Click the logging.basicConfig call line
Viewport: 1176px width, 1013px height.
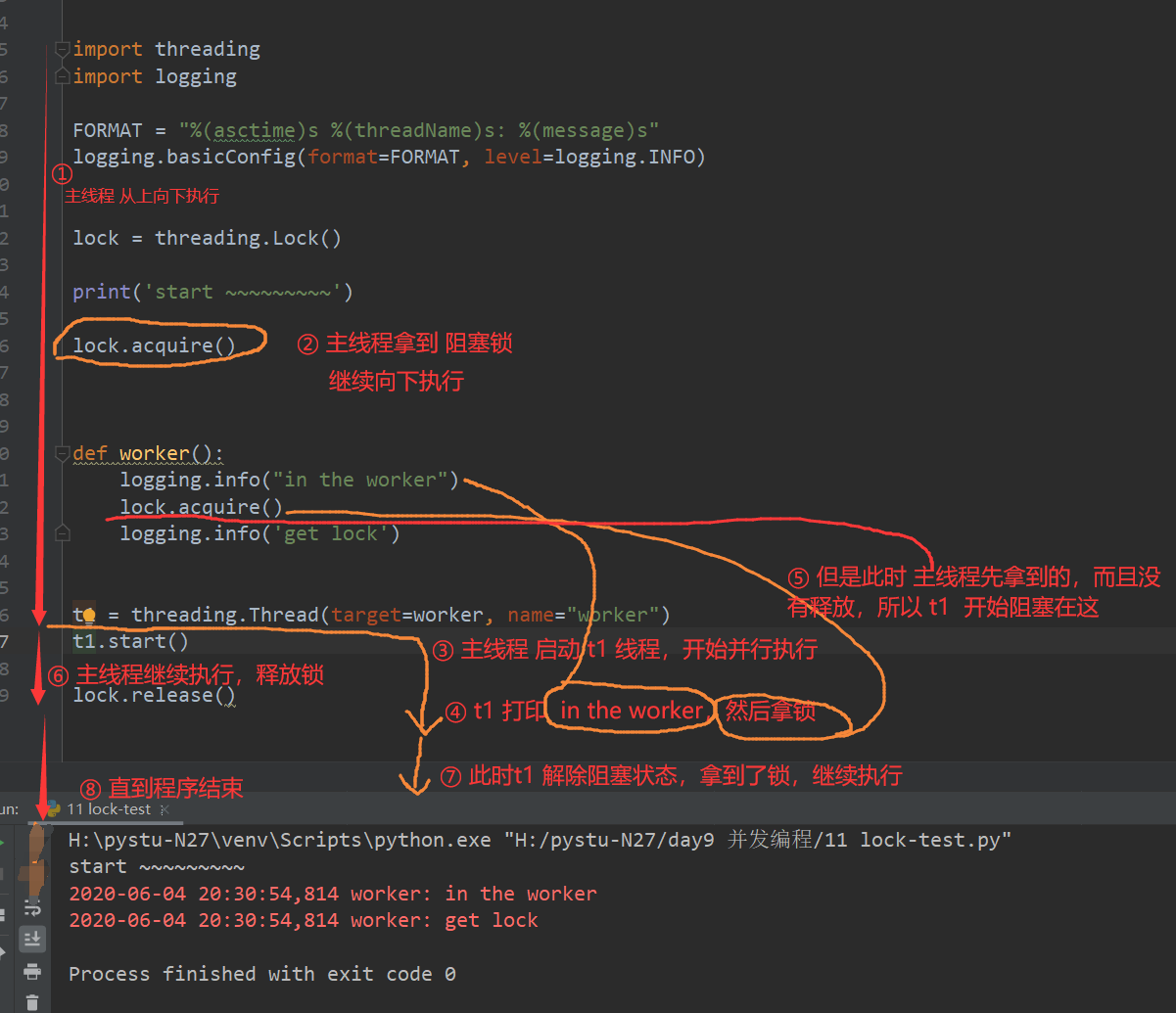tap(389, 157)
